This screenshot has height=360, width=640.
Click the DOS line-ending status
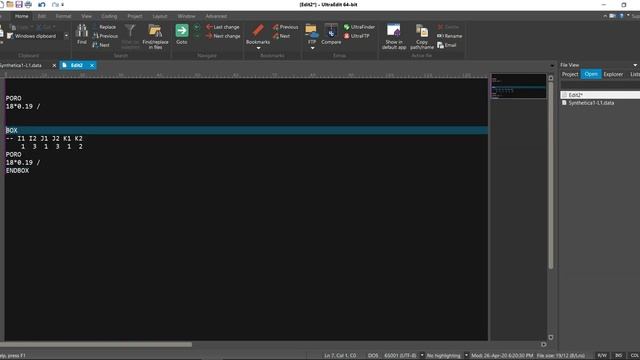(x=373, y=356)
